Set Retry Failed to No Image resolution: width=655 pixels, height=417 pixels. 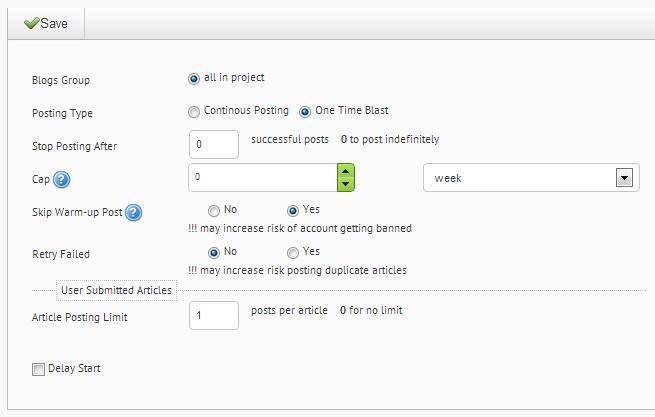(214, 253)
